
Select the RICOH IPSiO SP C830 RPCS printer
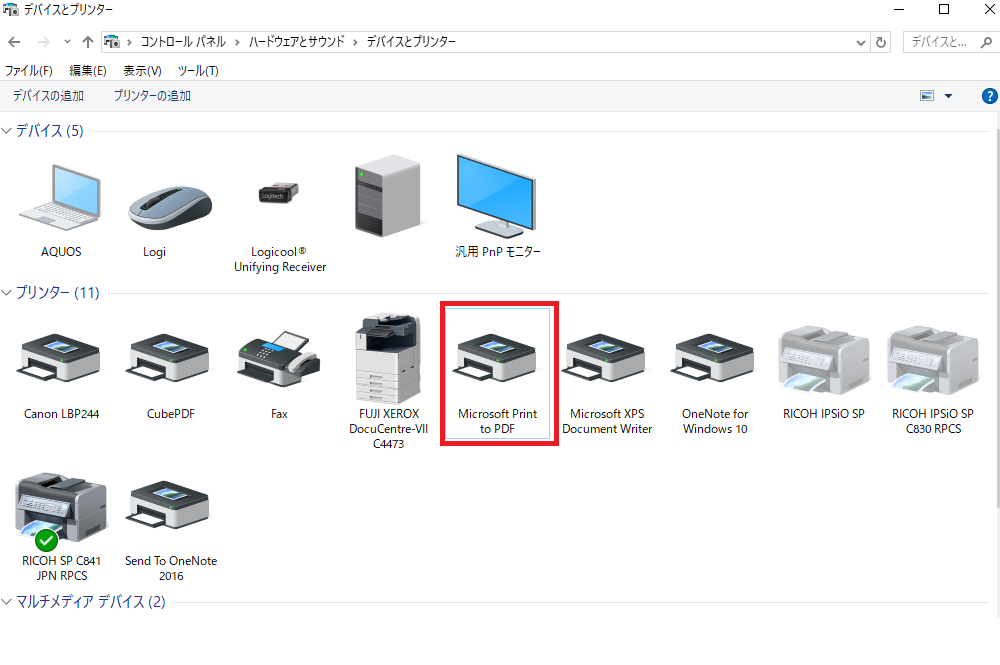click(x=933, y=360)
